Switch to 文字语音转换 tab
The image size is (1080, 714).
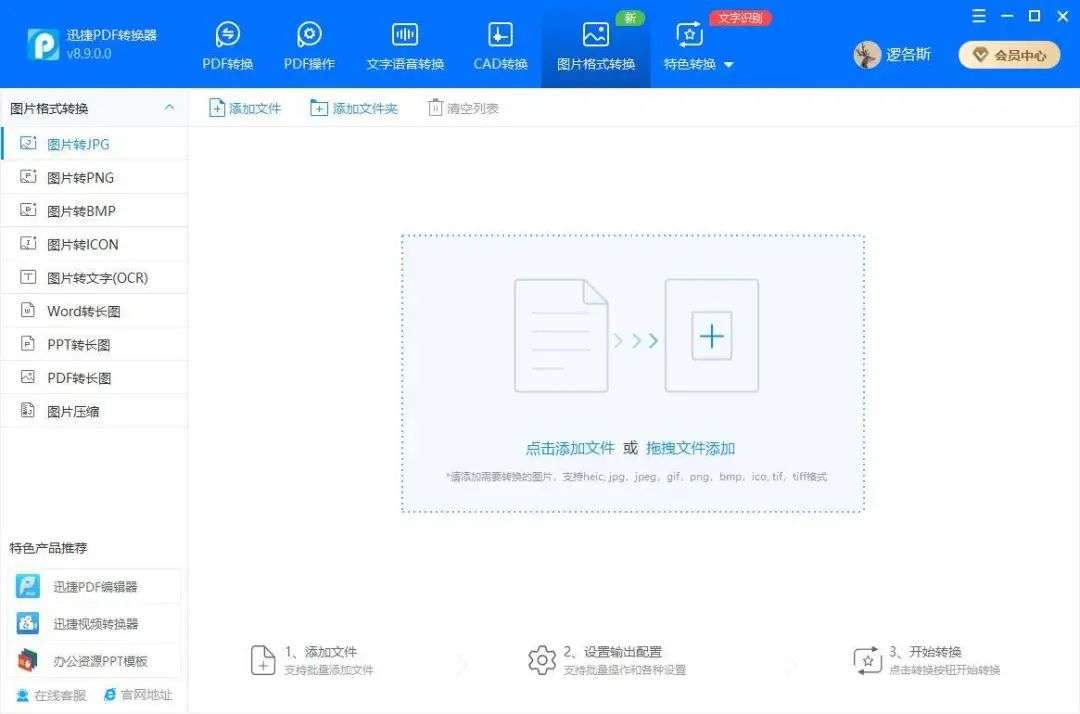coord(405,45)
